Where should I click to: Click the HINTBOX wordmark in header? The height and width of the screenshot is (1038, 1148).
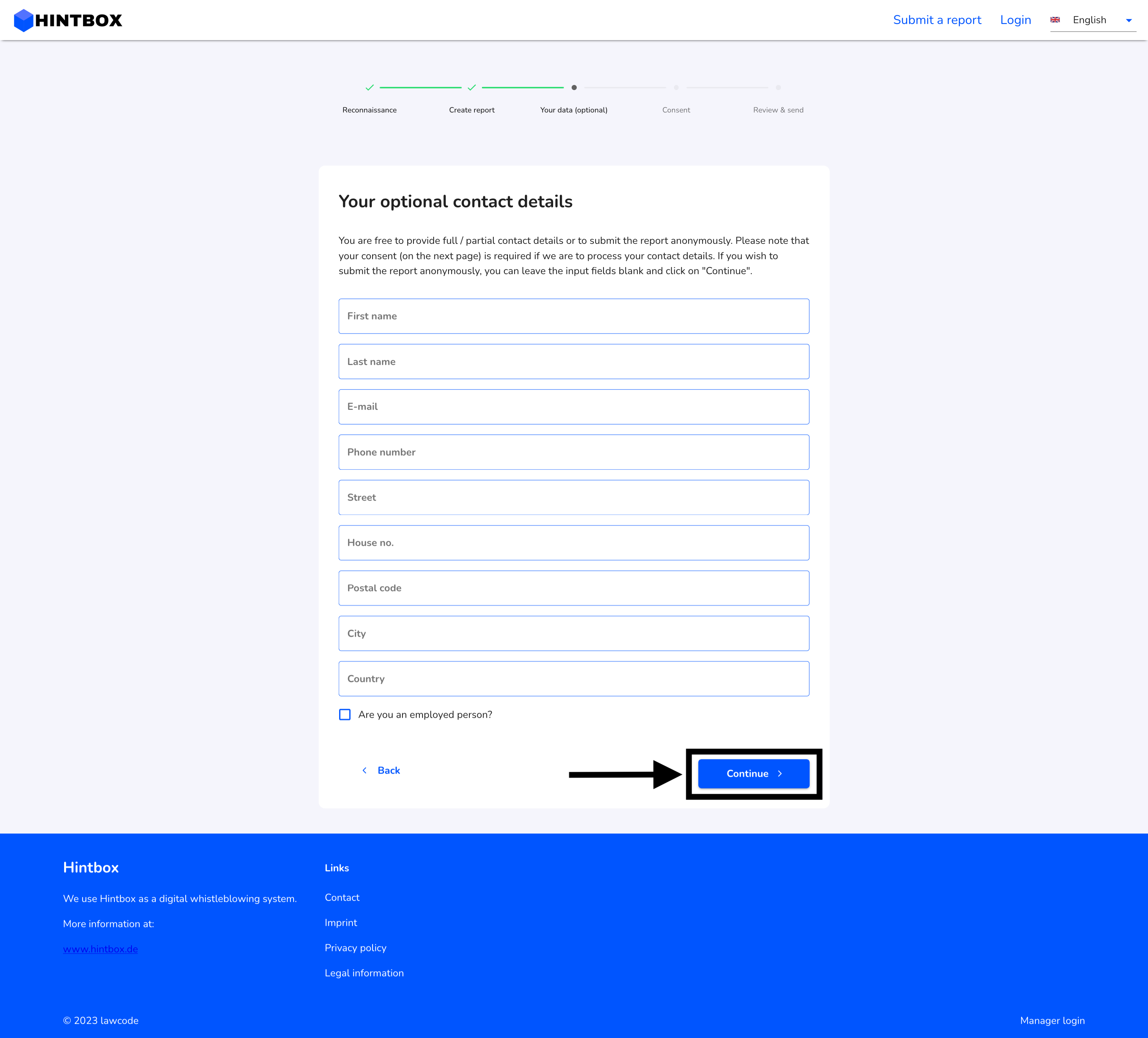79,20
